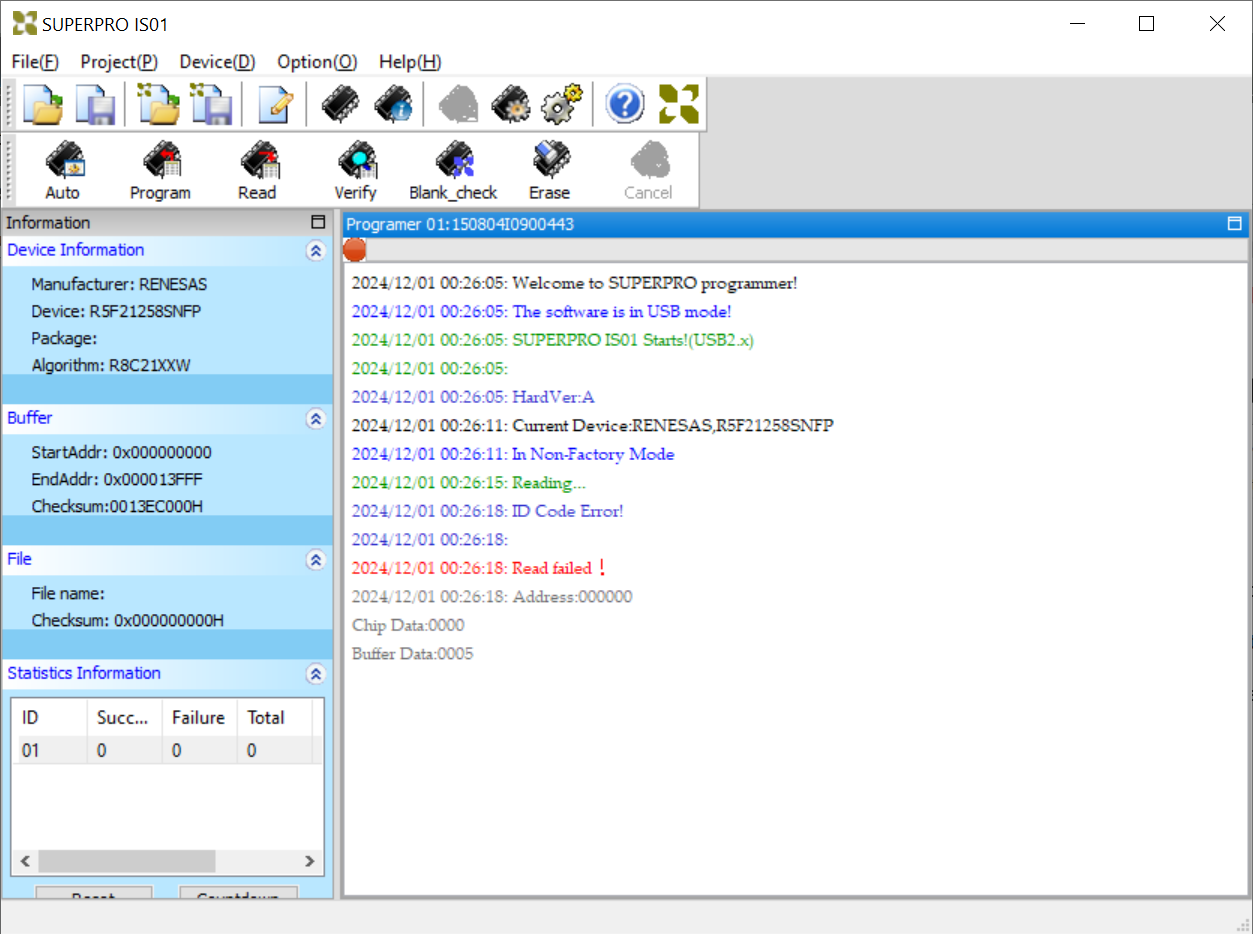1253x934 pixels.
Task: Open the File(F) menu
Action: pos(35,62)
